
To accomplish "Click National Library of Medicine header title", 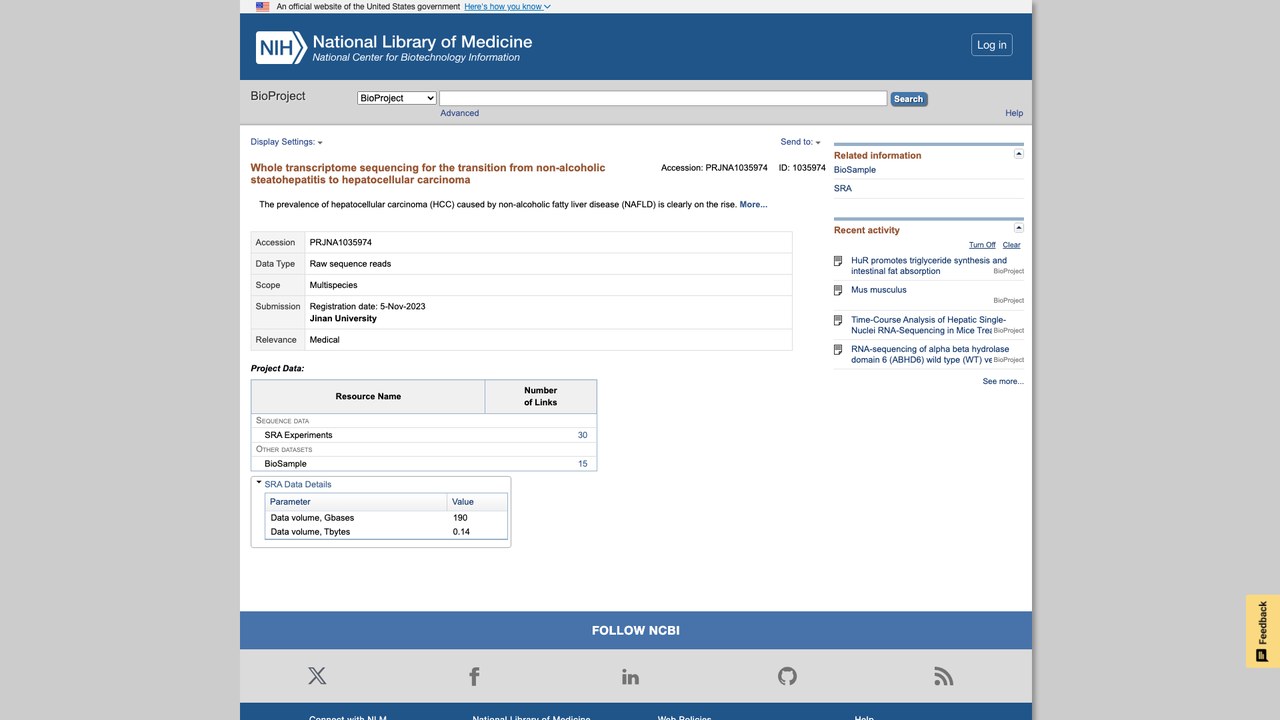I will pos(422,42).
